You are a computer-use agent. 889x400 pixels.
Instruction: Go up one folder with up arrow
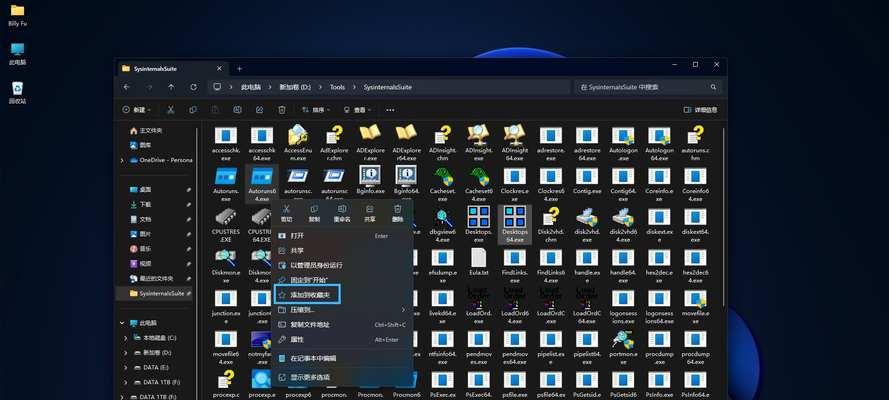[171, 87]
